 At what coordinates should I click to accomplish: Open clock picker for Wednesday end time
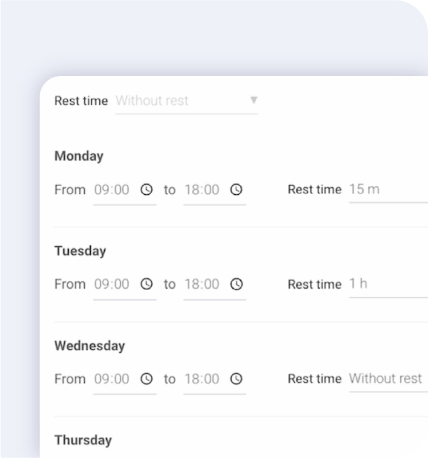[x=236, y=379]
